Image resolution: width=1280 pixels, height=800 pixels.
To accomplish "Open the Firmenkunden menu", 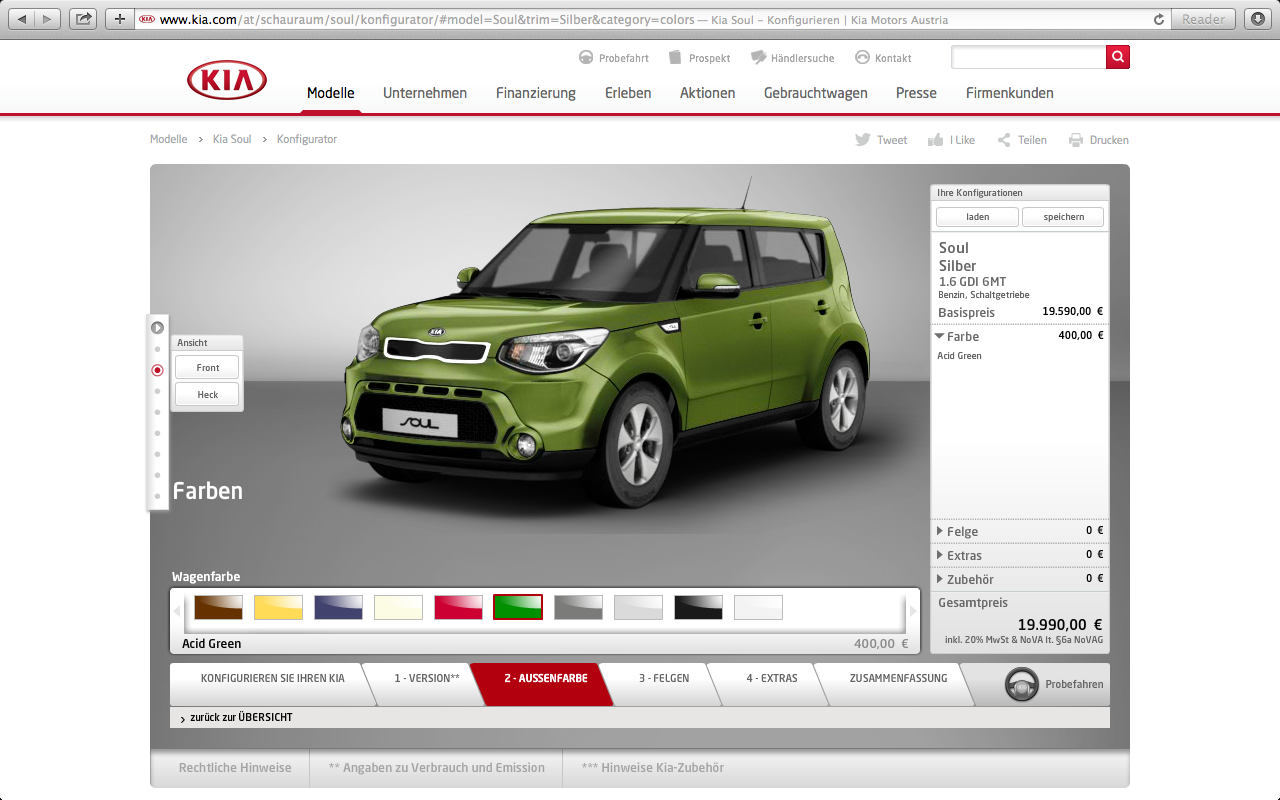I will pyautogui.click(x=1010, y=93).
